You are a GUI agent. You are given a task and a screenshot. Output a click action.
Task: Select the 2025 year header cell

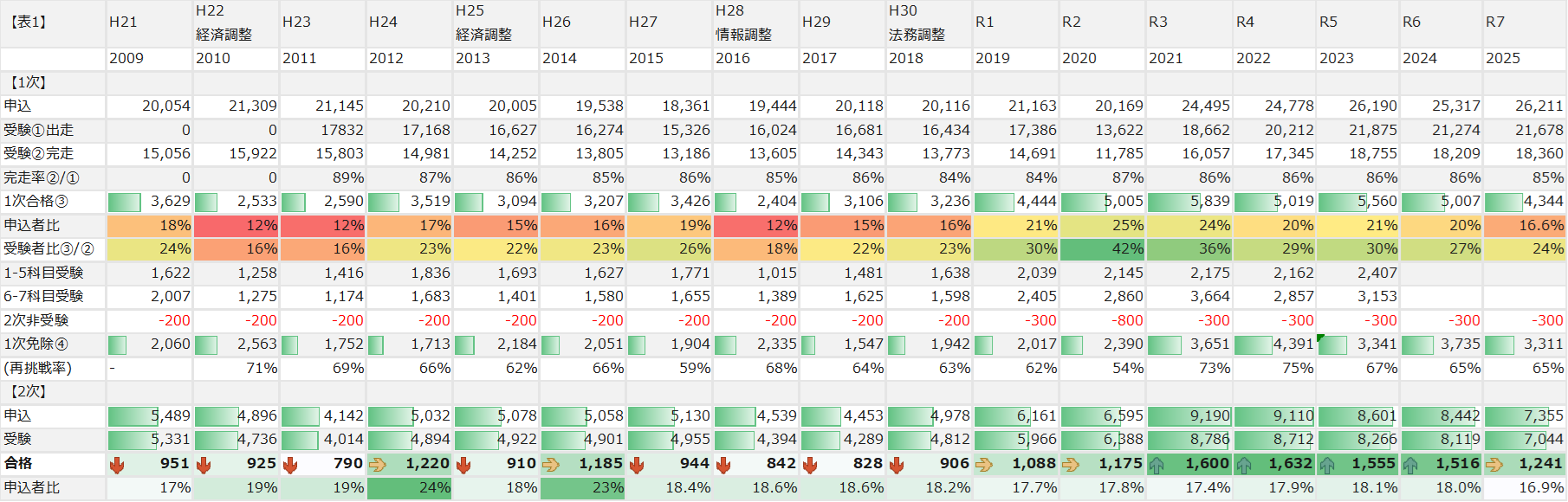[1523, 59]
